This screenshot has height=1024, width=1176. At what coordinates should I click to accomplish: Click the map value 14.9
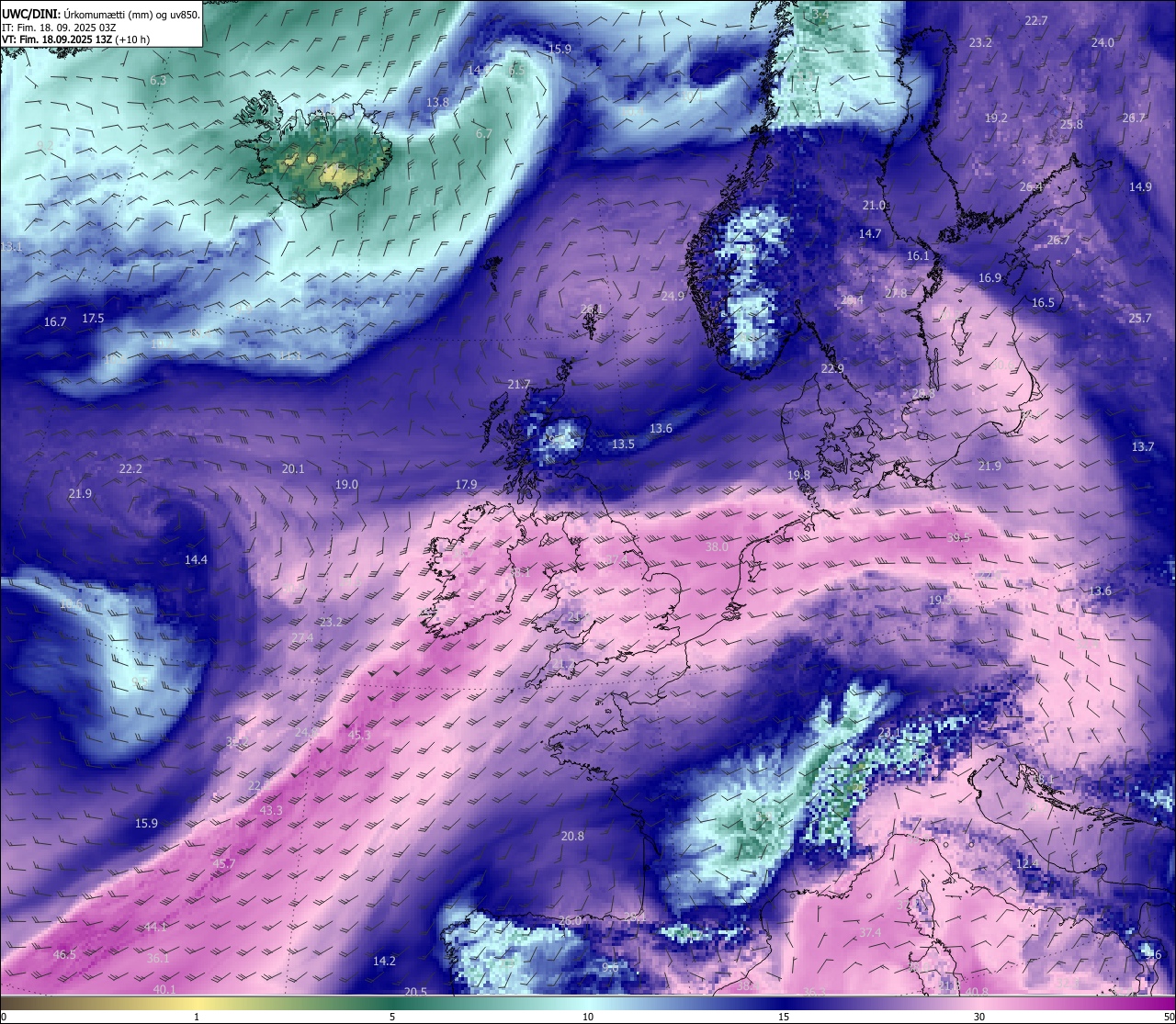click(x=1140, y=186)
